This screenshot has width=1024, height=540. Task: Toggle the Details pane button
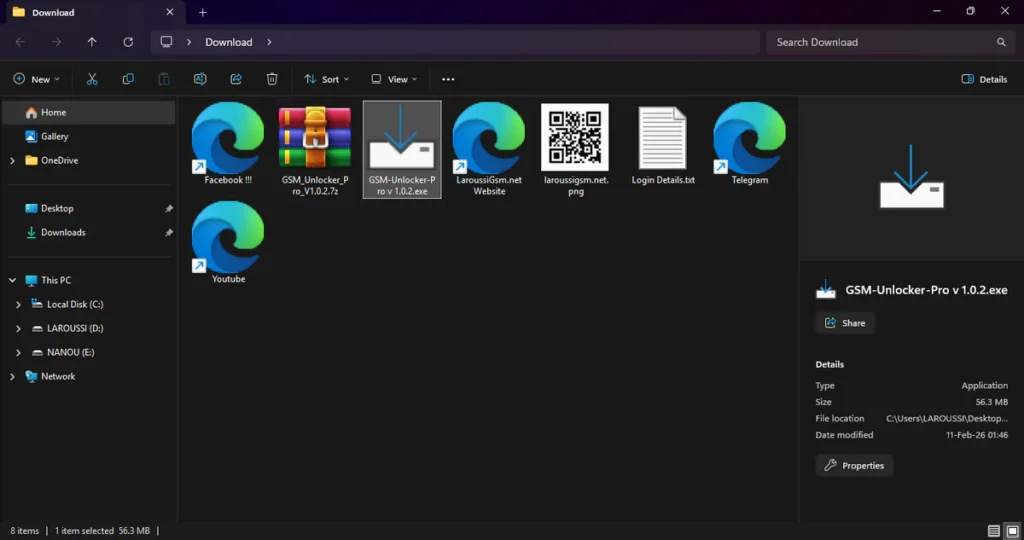coord(984,79)
